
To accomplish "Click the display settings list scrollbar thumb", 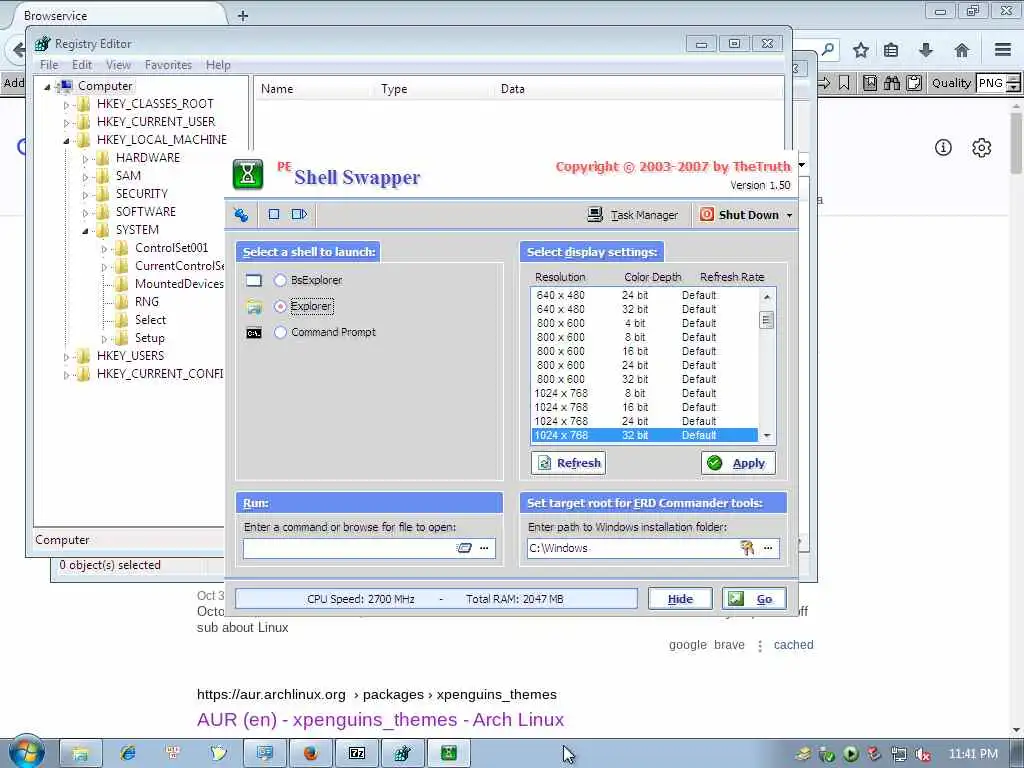I will (767, 320).
